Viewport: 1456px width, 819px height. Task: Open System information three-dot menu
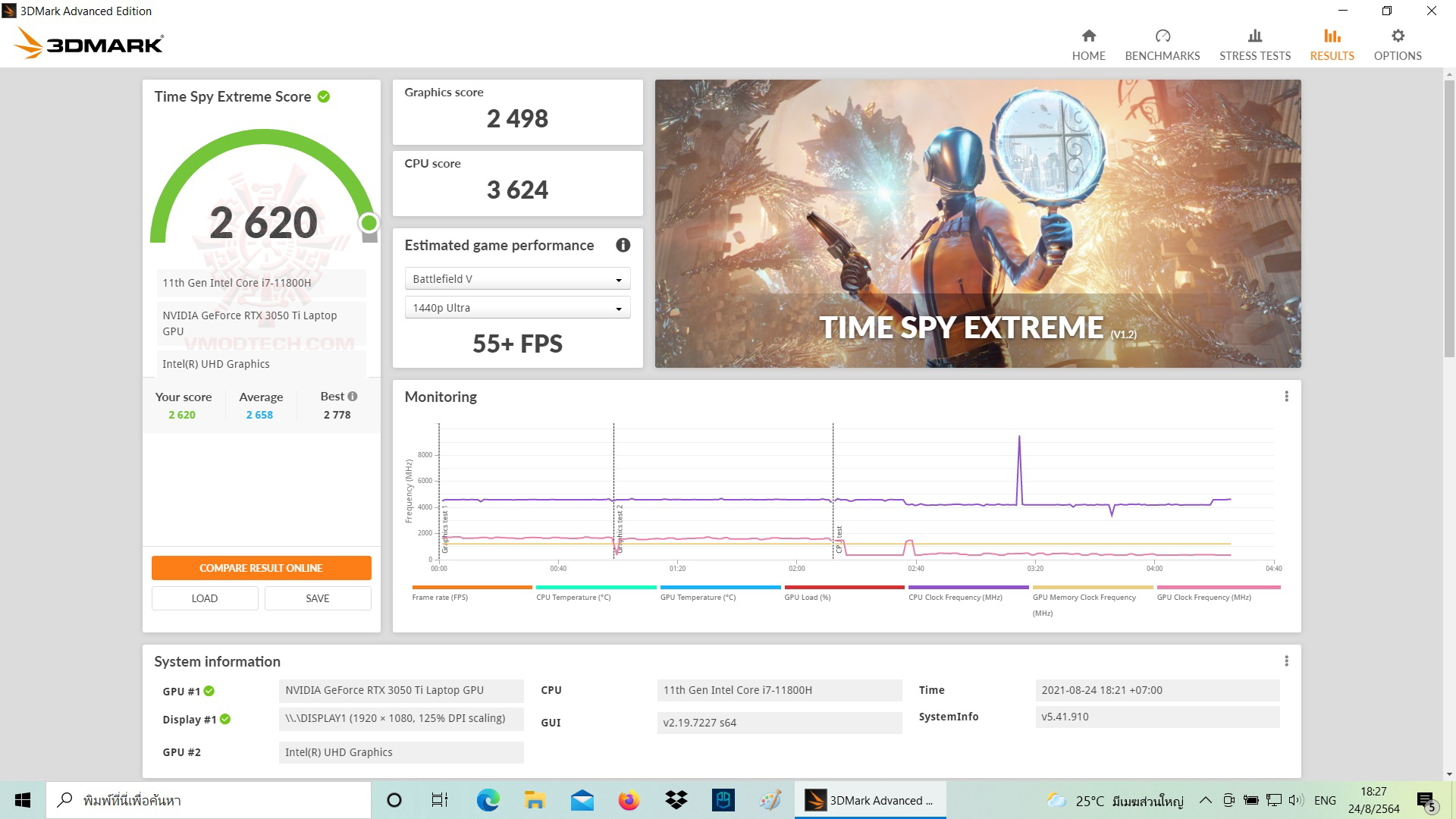click(1286, 661)
